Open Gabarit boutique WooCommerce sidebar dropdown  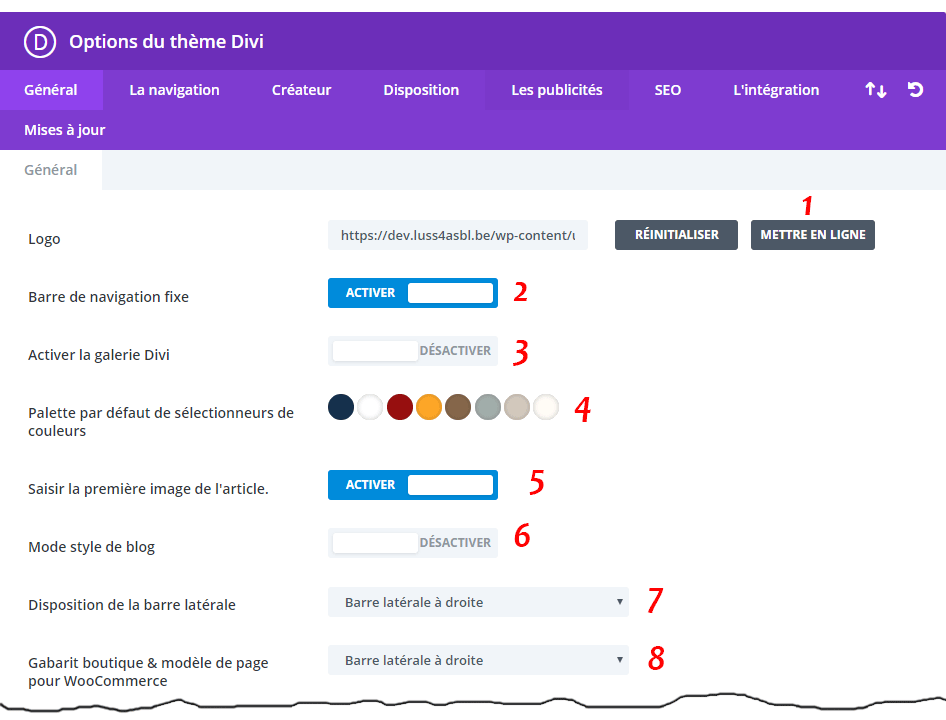pos(478,660)
